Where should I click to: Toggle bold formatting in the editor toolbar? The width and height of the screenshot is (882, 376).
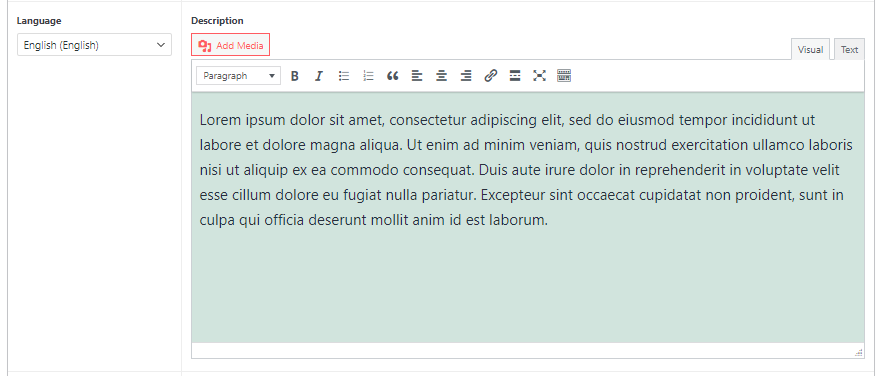[294, 76]
